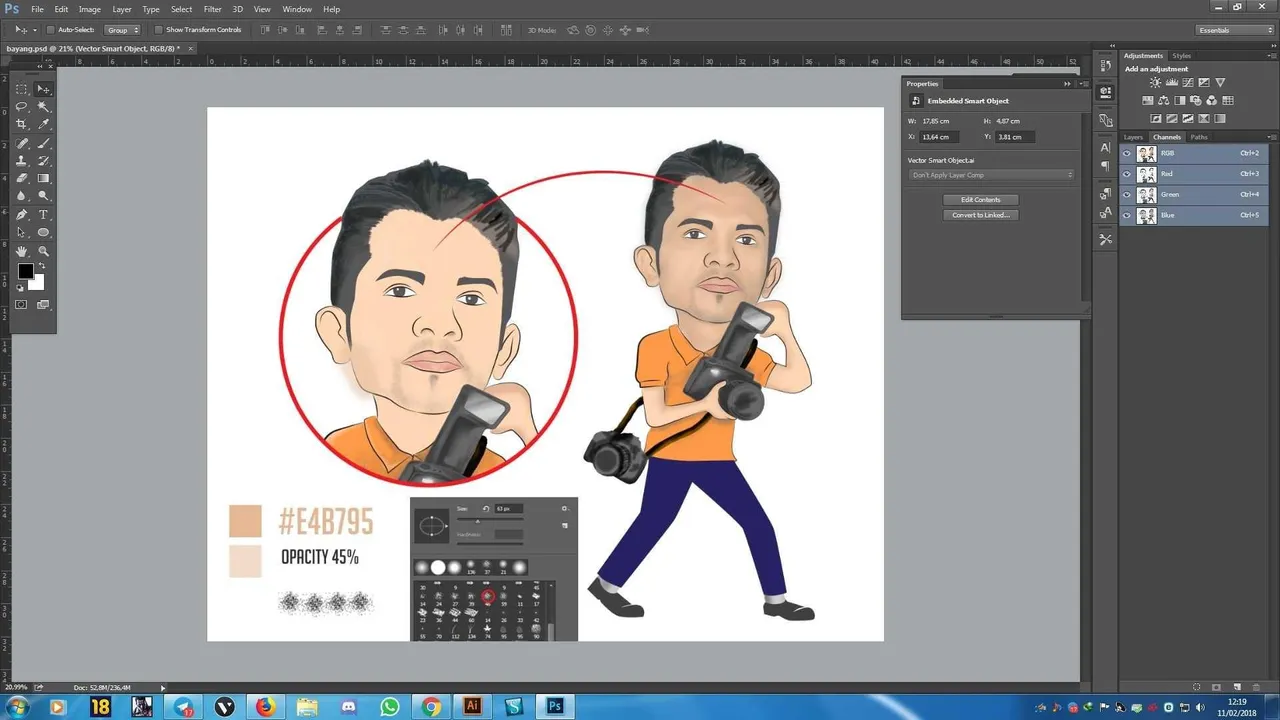Click the foreground color swatch

[26, 272]
